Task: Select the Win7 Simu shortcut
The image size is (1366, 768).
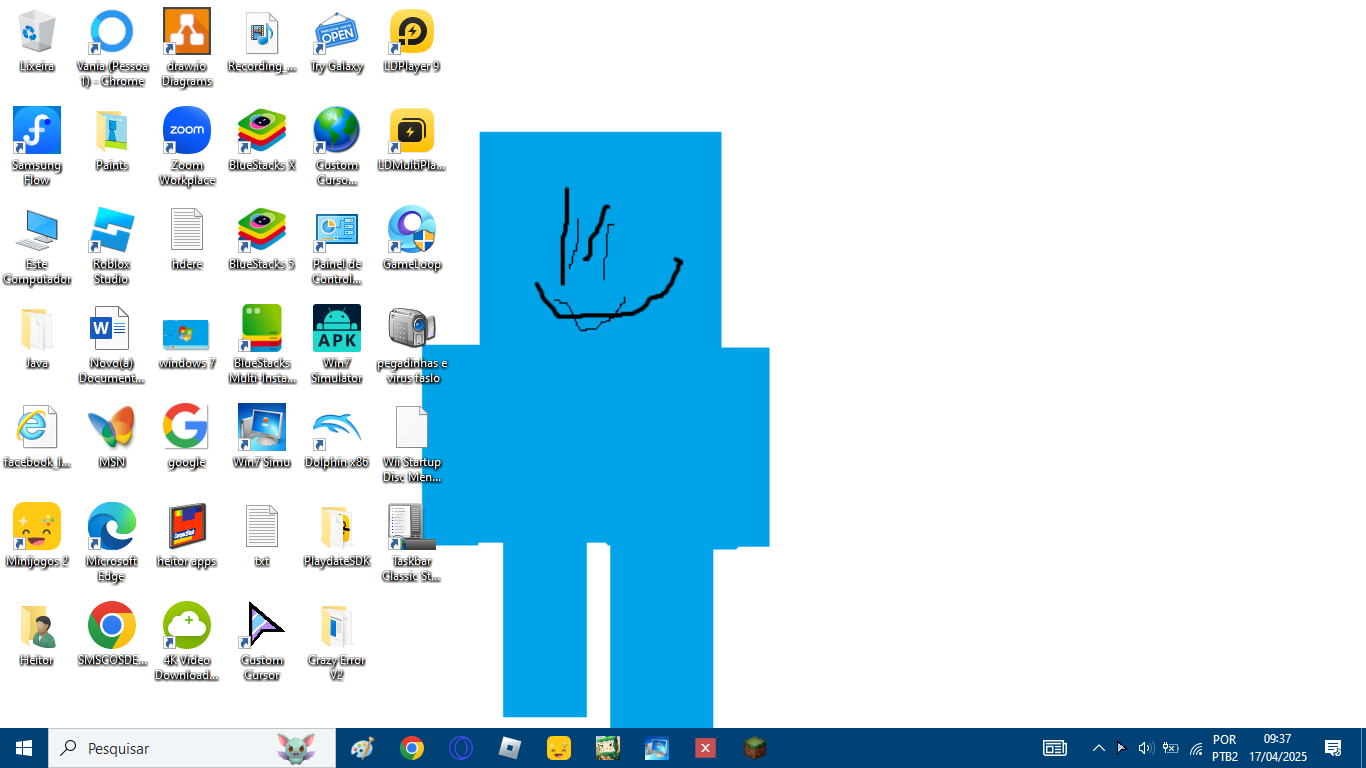Action: point(262,436)
